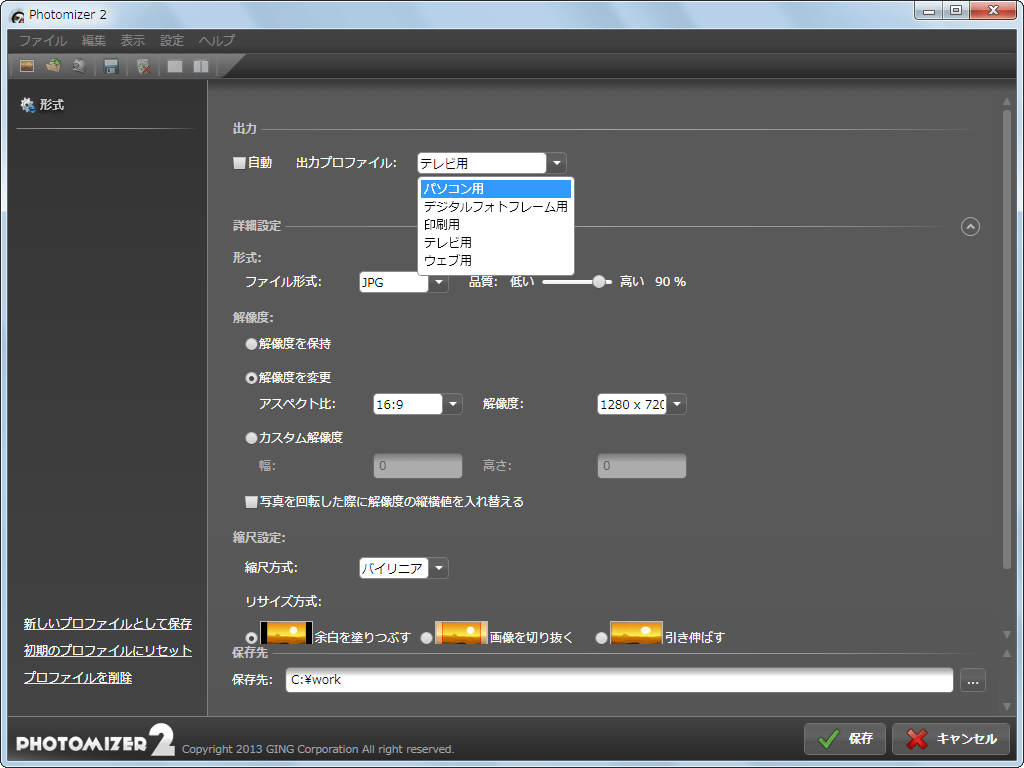Click the 初期のプロファイルにリセット link

coord(108,650)
